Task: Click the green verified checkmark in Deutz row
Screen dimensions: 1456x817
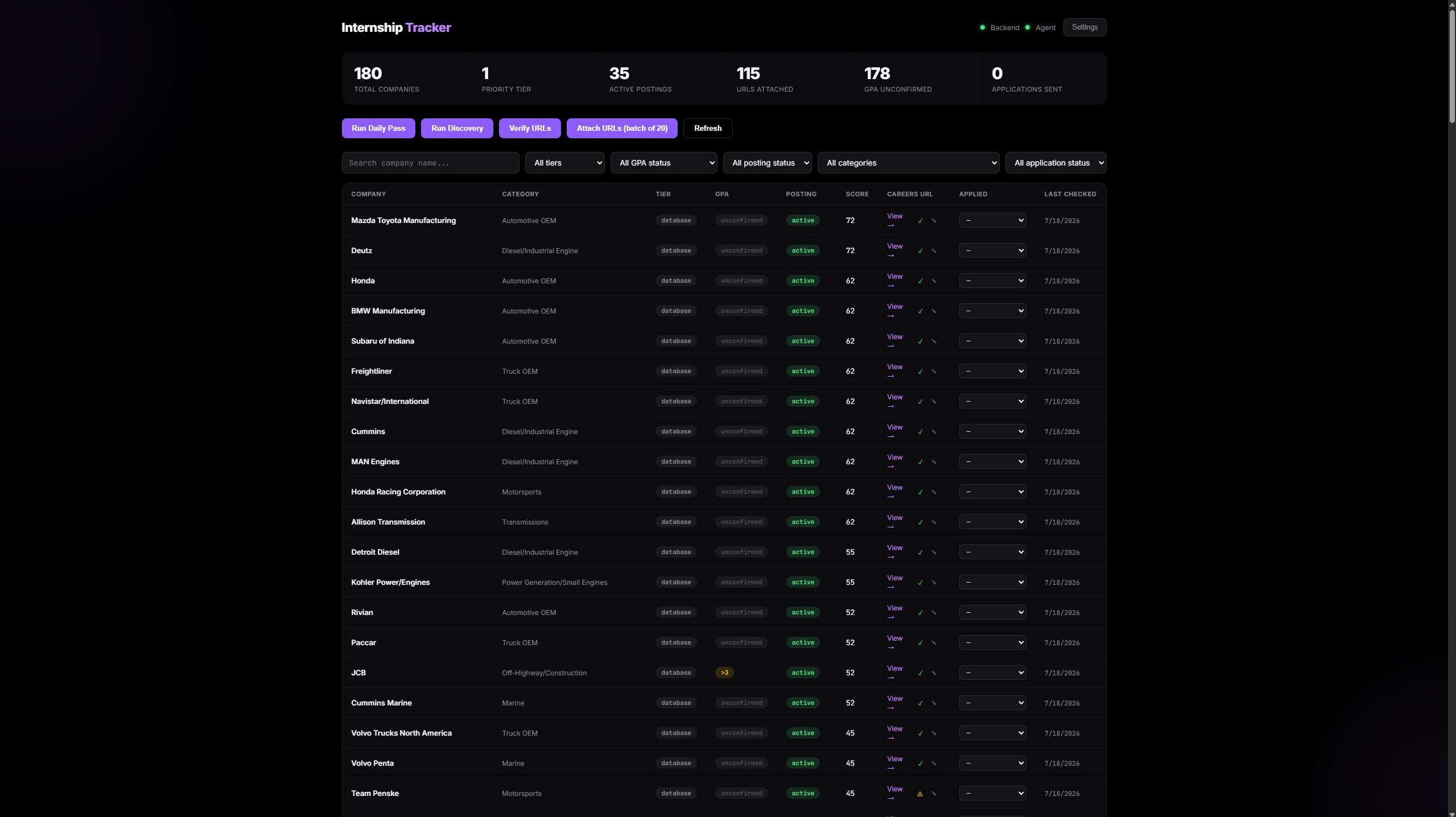Action: (920, 251)
